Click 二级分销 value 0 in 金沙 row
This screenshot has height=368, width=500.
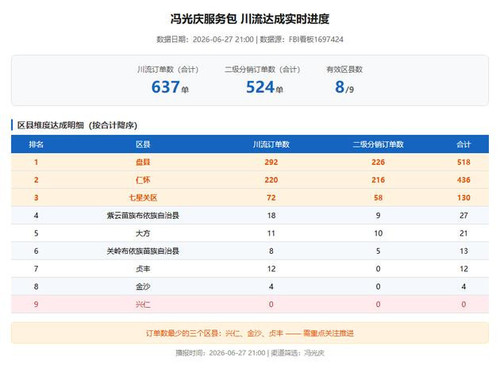tap(378, 286)
